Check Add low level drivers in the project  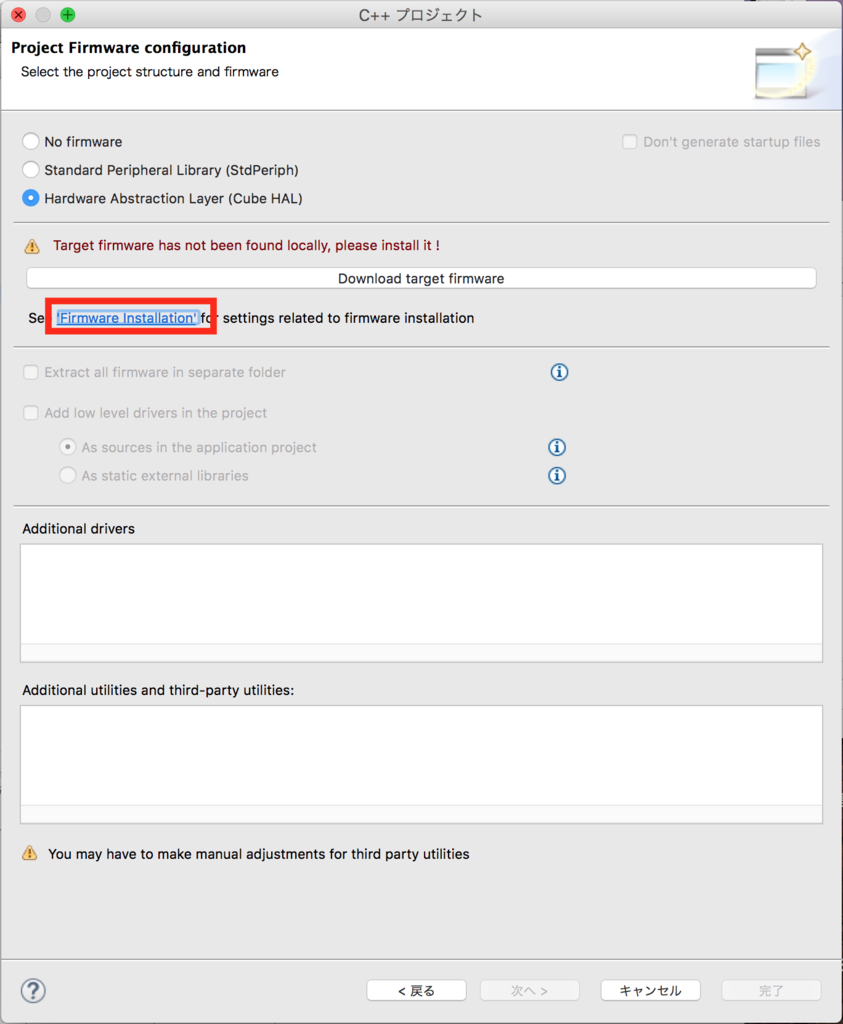[x=31, y=413]
